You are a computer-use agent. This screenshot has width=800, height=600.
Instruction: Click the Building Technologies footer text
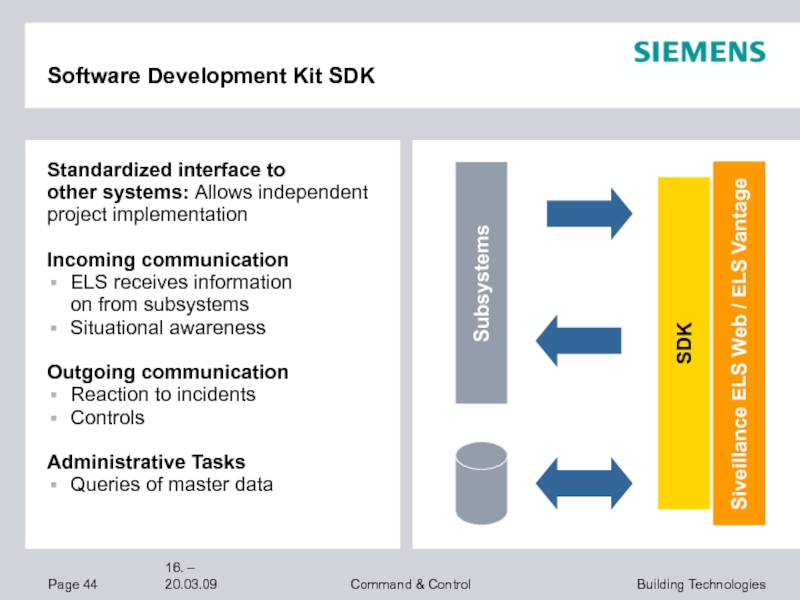pos(701,584)
